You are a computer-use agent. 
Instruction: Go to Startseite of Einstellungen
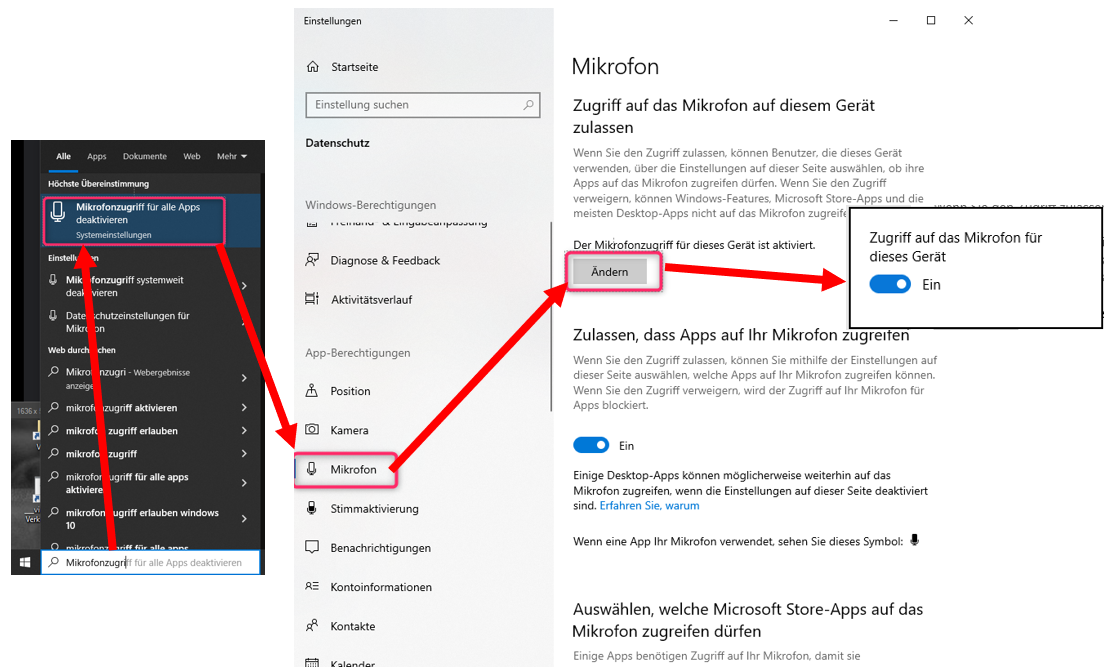click(x=354, y=67)
